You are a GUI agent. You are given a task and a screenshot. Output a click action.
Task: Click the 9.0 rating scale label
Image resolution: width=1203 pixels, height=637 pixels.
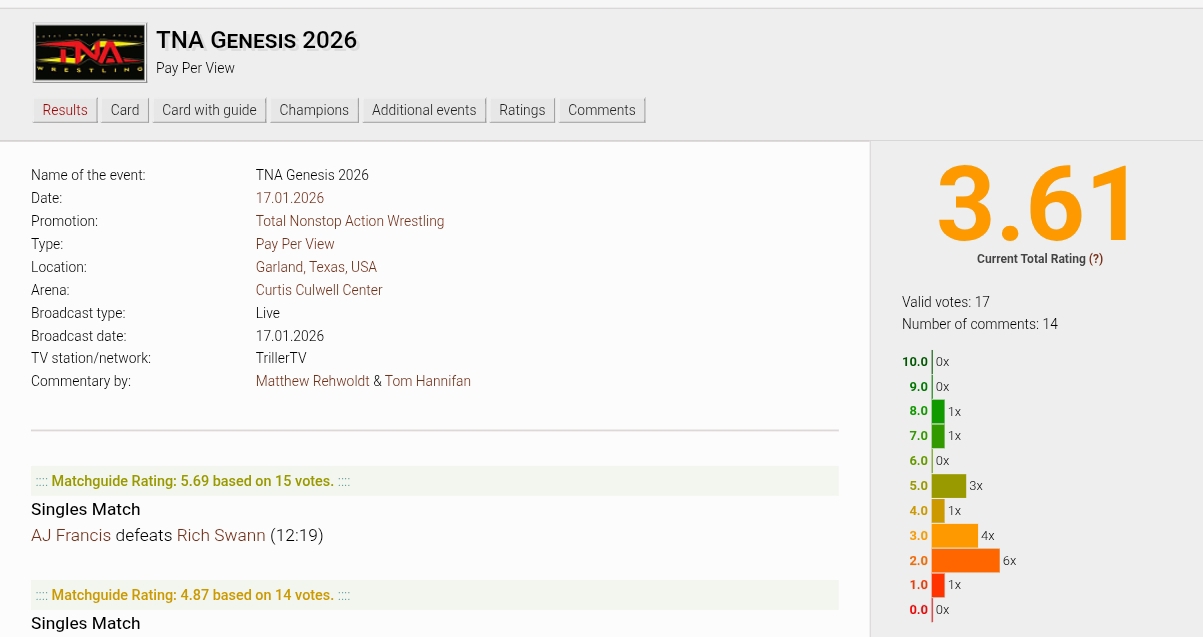[918, 387]
